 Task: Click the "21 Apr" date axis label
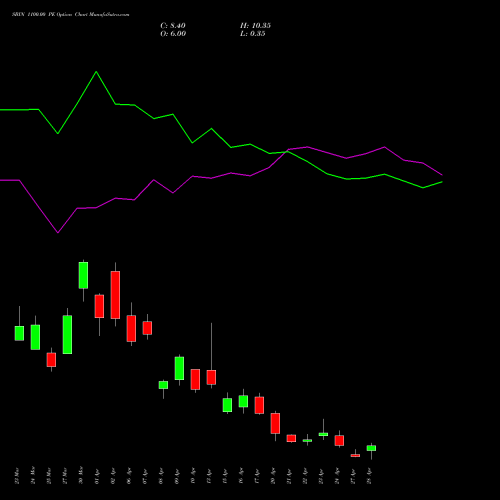point(289,476)
